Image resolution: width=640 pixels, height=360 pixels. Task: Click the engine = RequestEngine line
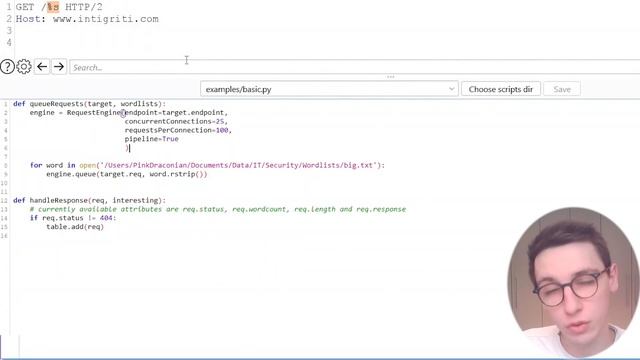tap(129, 113)
